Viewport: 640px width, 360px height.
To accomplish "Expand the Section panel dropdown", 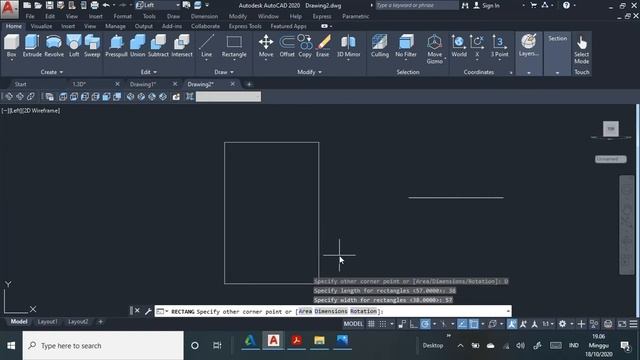I will [x=557, y=73].
